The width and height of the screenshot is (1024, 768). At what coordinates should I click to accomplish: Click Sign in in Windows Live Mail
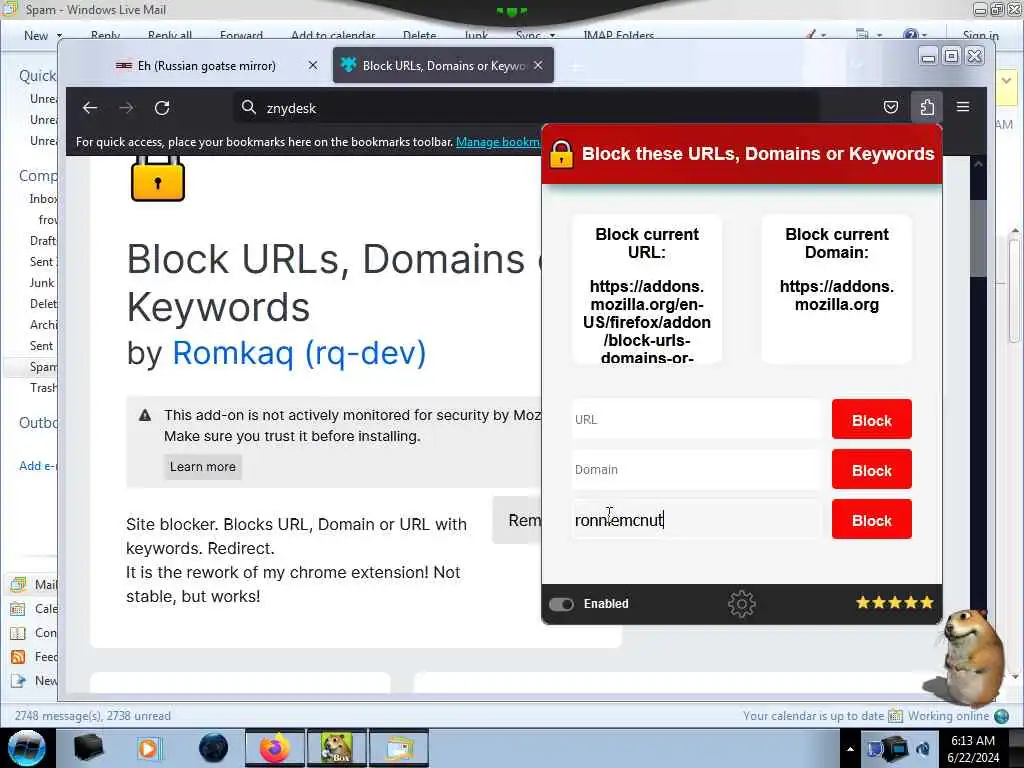[980, 35]
